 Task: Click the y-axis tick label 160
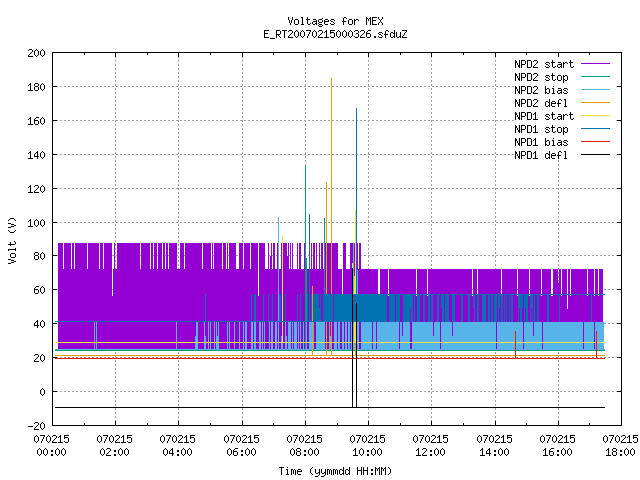[36, 121]
